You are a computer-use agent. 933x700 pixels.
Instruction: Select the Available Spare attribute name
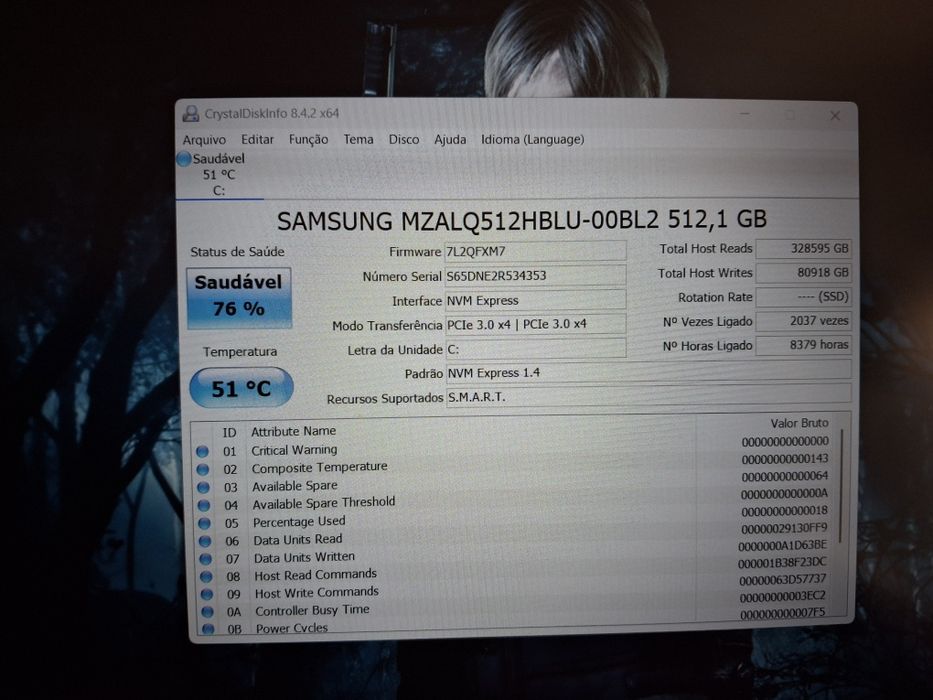pyautogui.click(x=295, y=486)
